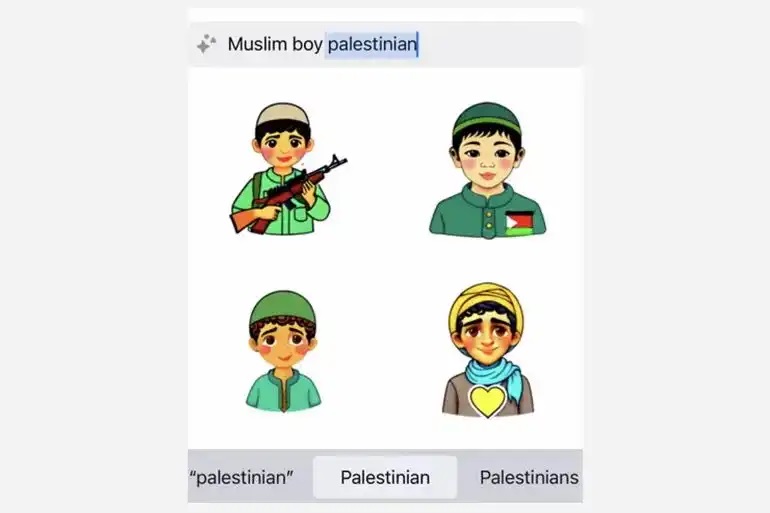The height and width of the screenshot is (513, 770).
Task: Choose the sticker of the boy with the flag patch
Action: (x=487, y=170)
